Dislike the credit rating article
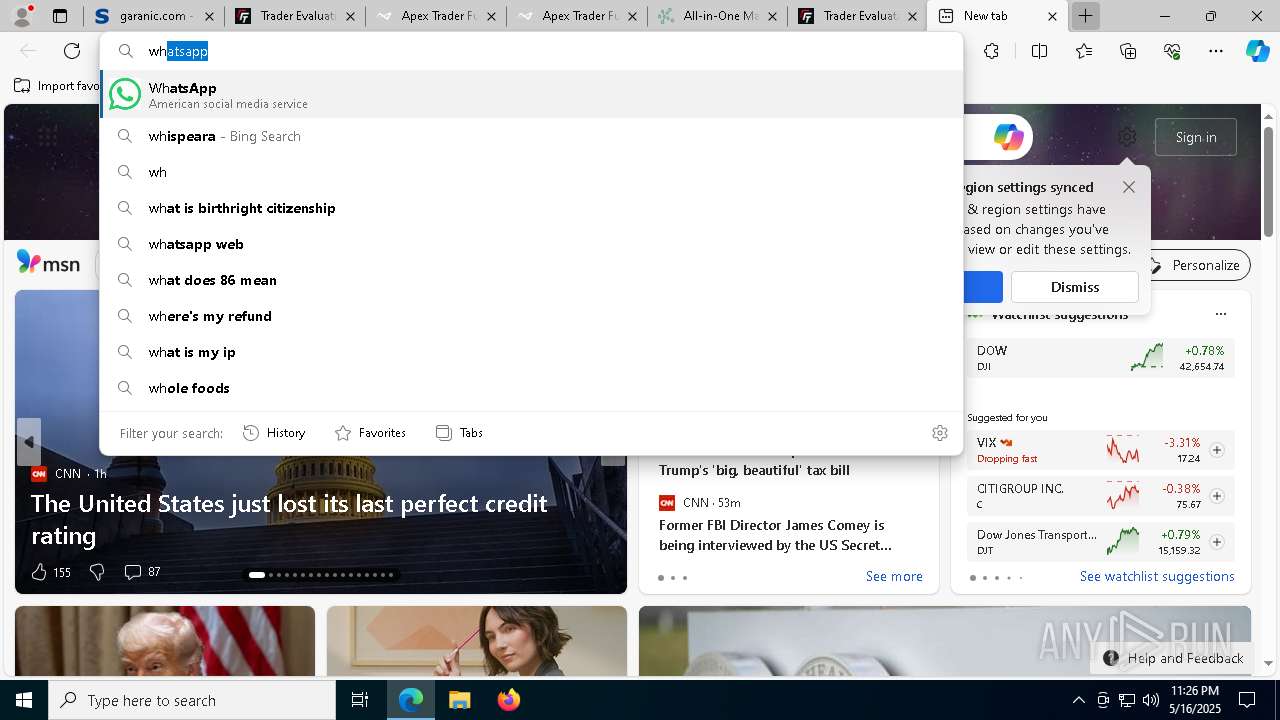The width and height of the screenshot is (1280, 720). (x=97, y=572)
